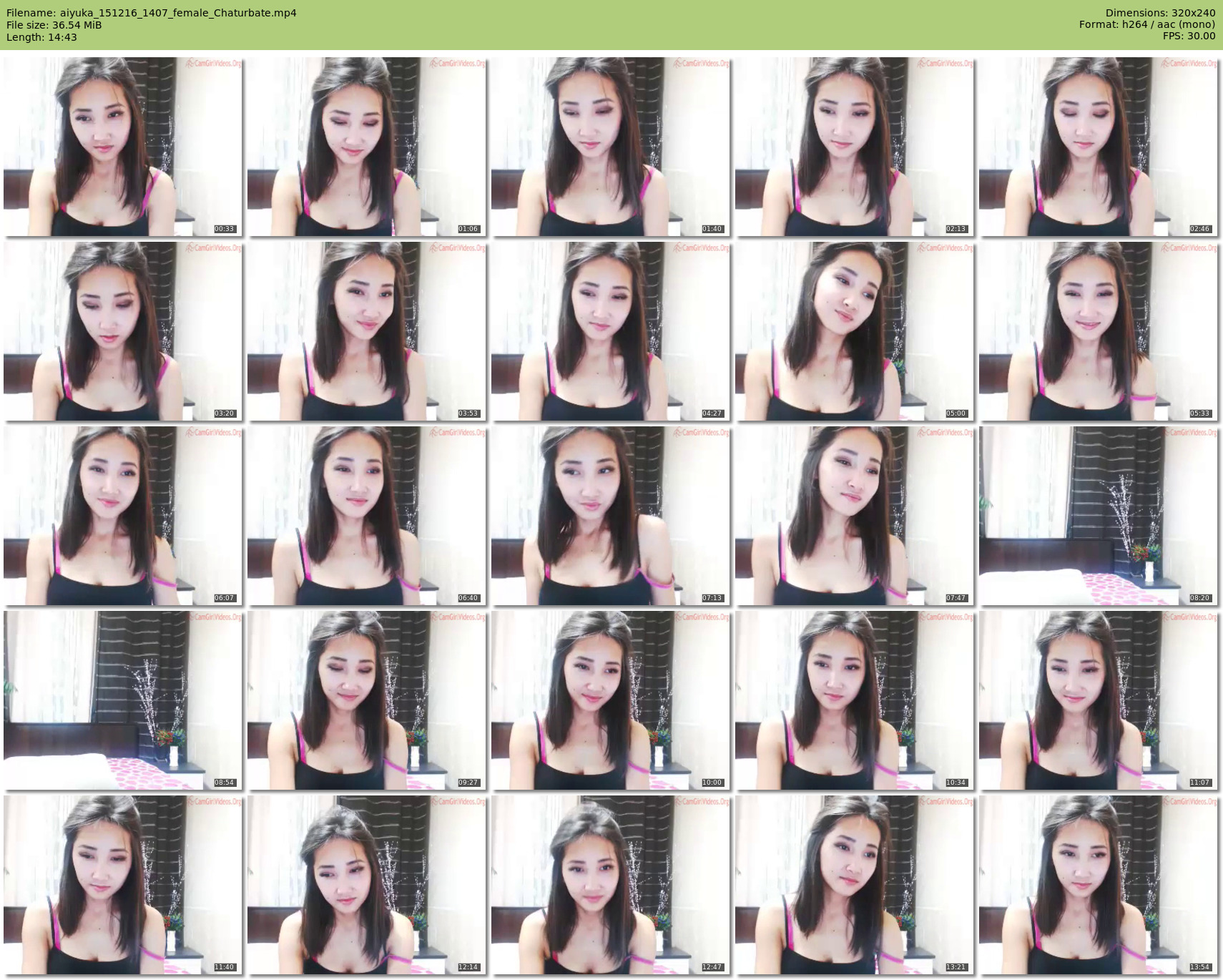Click the FPS 30.00 header text
Image resolution: width=1223 pixels, height=980 pixels.
(1189, 36)
